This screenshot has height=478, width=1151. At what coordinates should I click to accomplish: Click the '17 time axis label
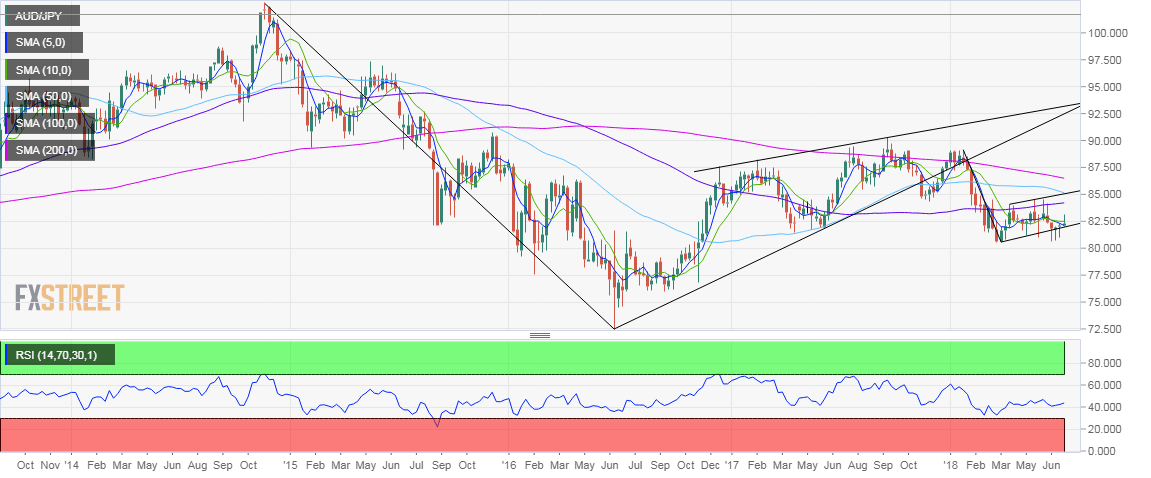730,466
